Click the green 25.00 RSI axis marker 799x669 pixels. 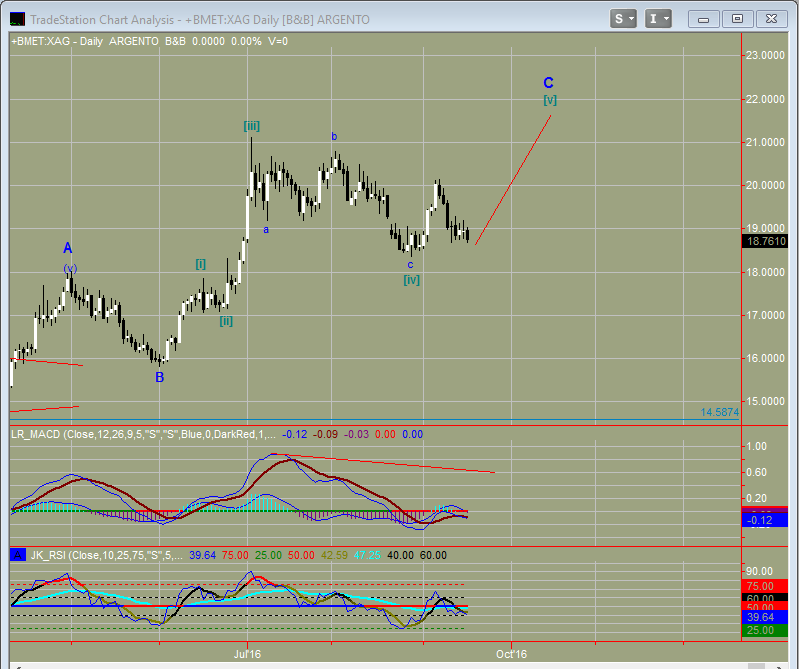pos(765,630)
